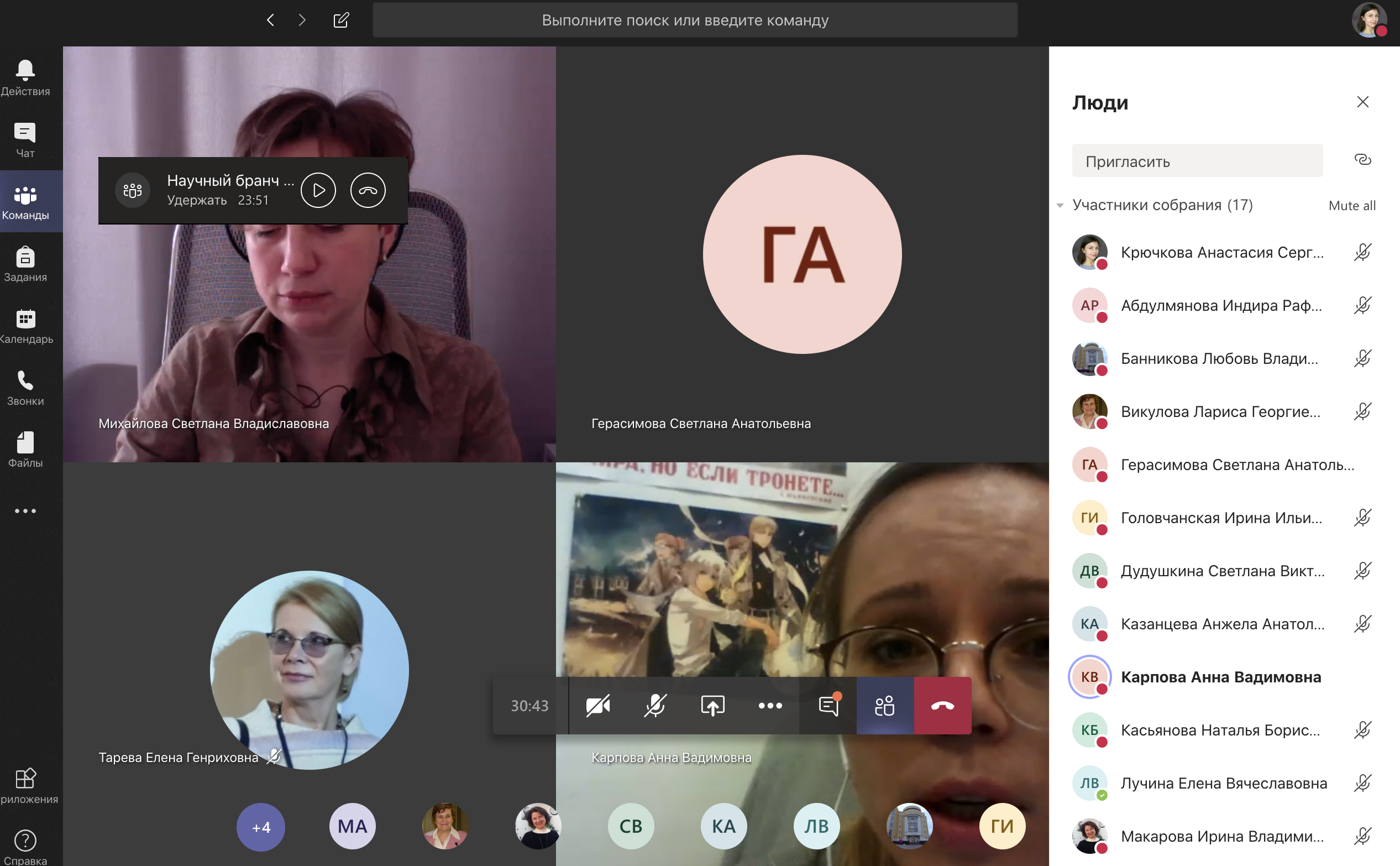1400x866 pixels.
Task: Toggle the camera on in call toolbar
Action: coord(598,706)
